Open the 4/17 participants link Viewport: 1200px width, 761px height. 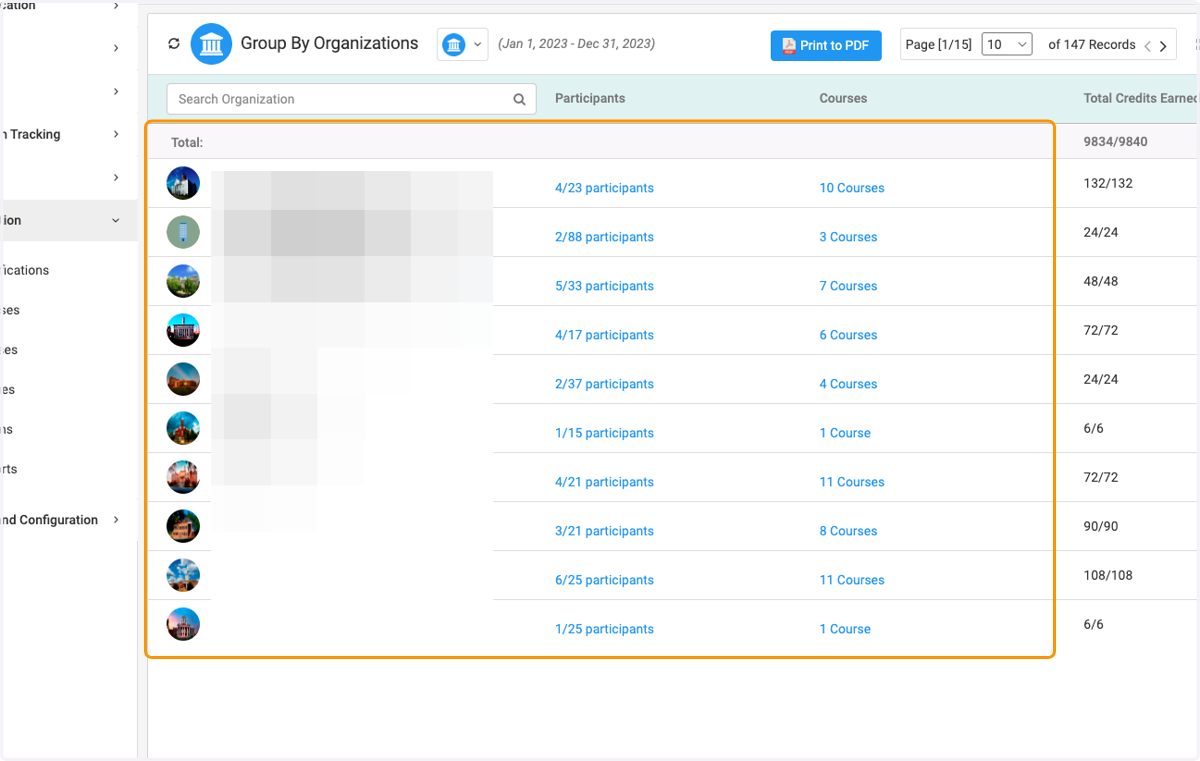[x=604, y=335]
